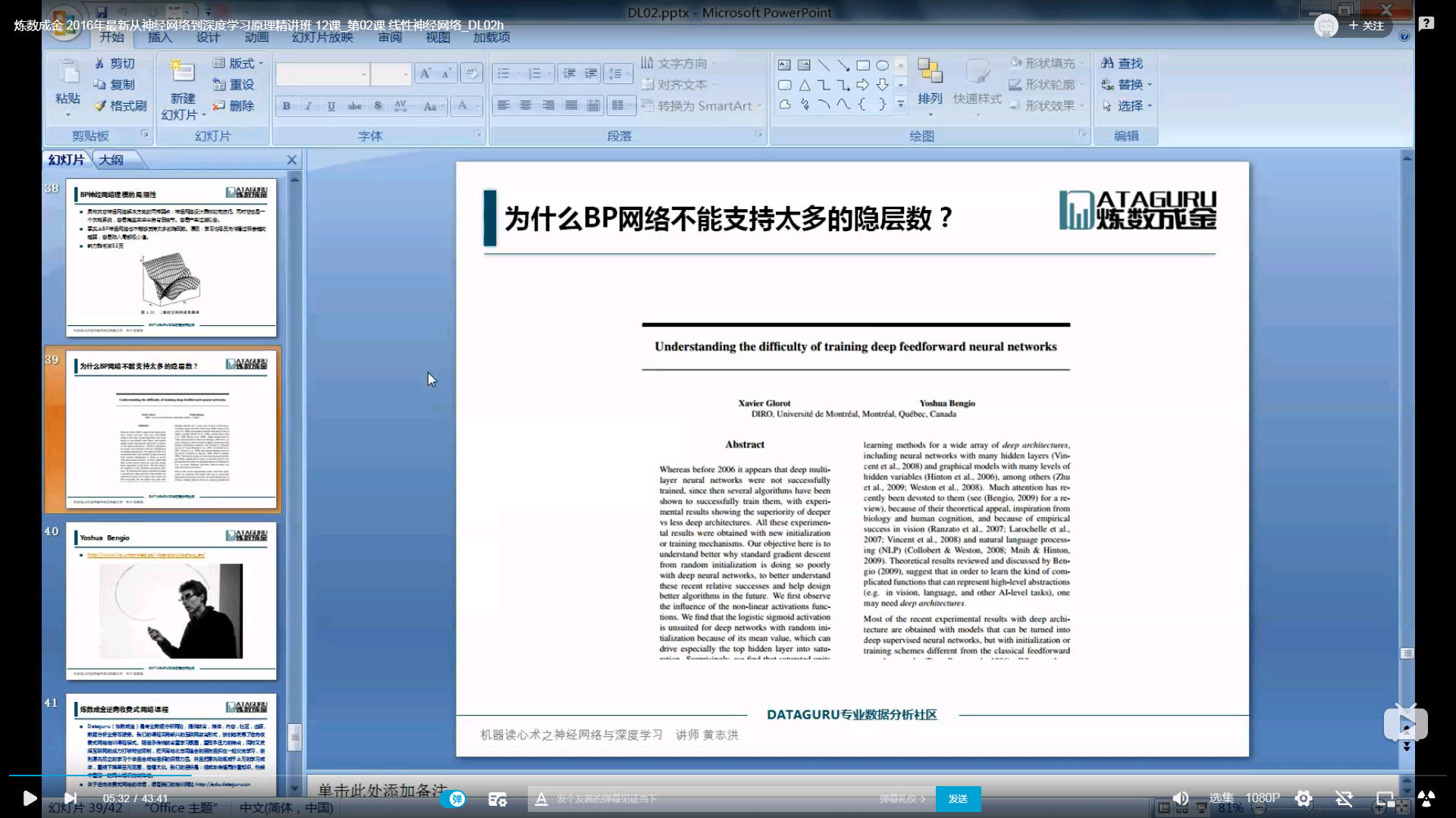Switch to the Review (审阅) ribbon tab
Image resolution: width=1456 pixels, height=818 pixels.
click(390, 37)
